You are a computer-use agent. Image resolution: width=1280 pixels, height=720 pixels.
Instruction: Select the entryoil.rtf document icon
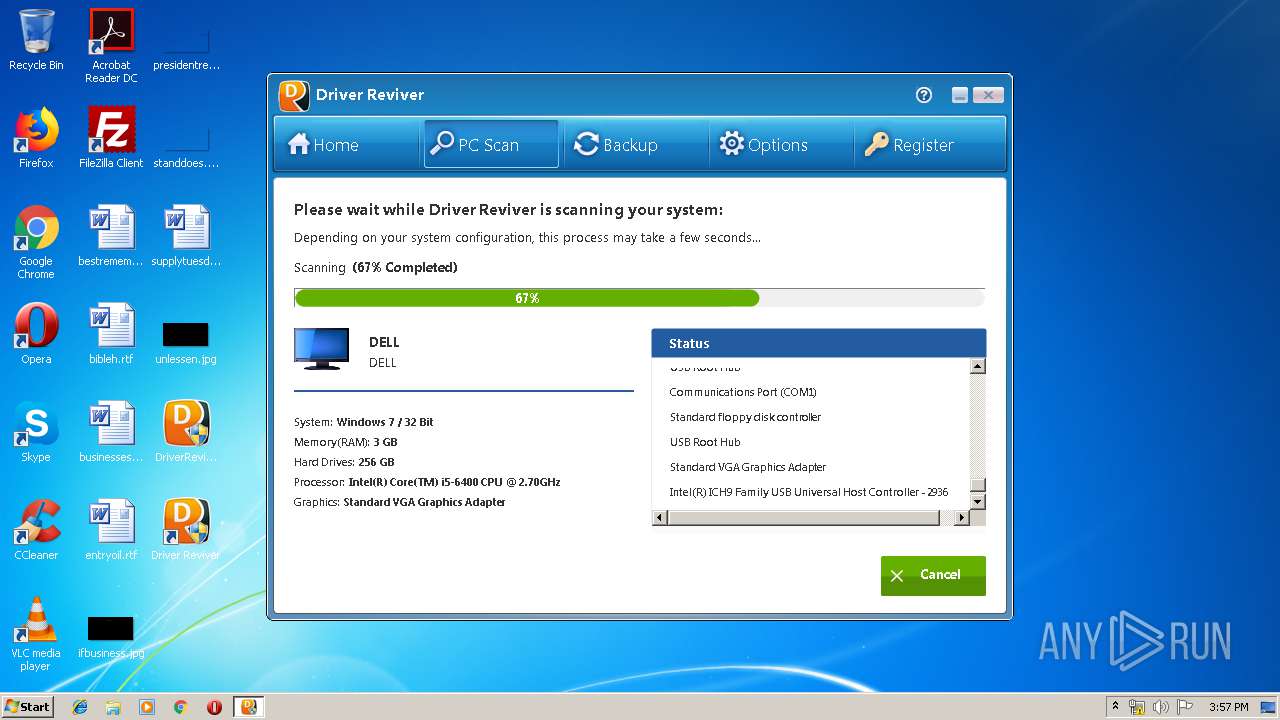111,530
